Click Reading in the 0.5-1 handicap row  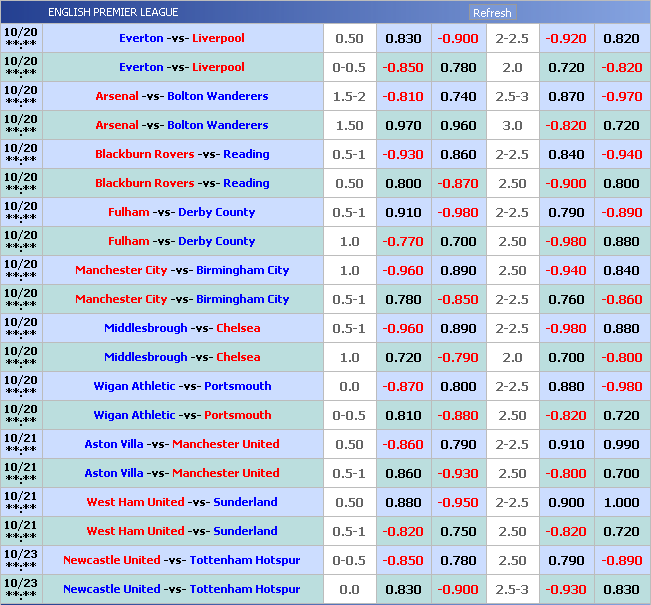(x=246, y=155)
